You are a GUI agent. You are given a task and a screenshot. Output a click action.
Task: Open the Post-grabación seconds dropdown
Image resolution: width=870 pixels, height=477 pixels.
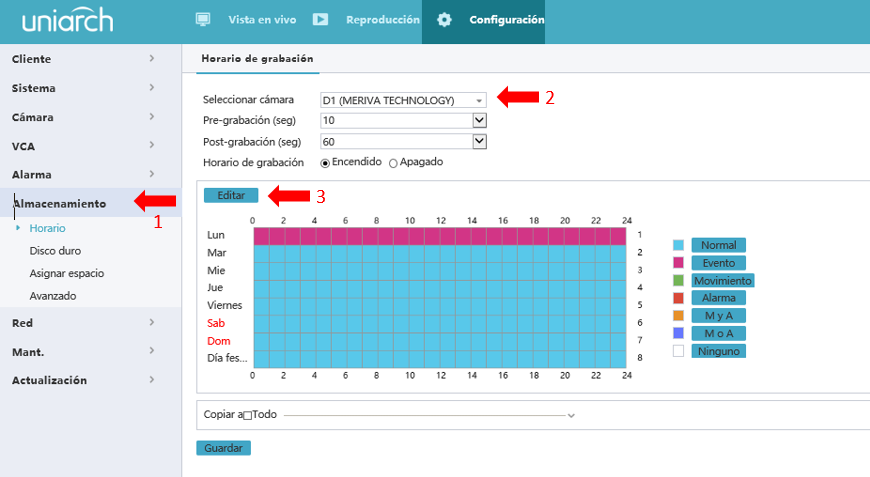[x=479, y=141]
